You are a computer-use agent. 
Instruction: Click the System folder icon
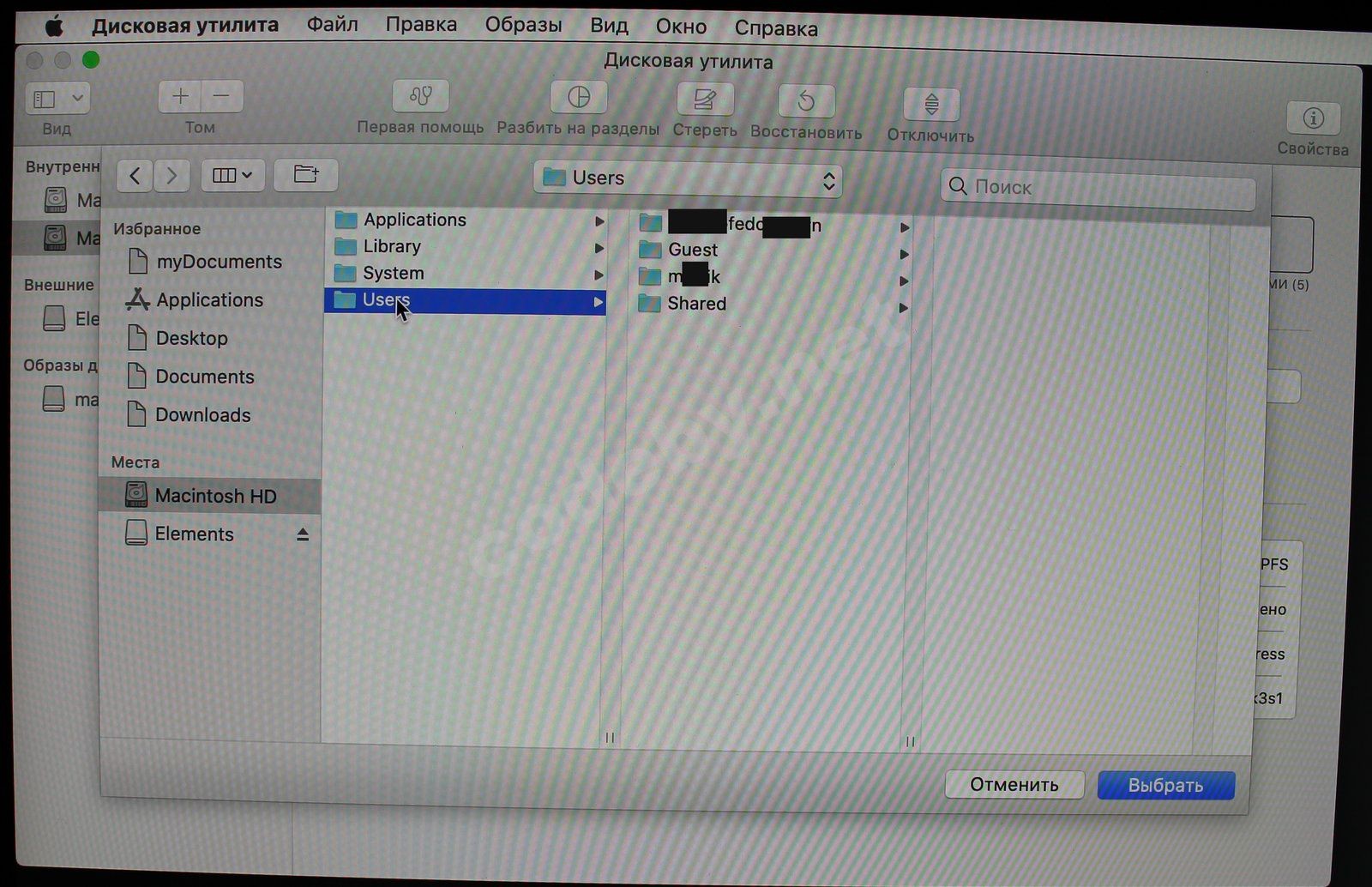346,273
